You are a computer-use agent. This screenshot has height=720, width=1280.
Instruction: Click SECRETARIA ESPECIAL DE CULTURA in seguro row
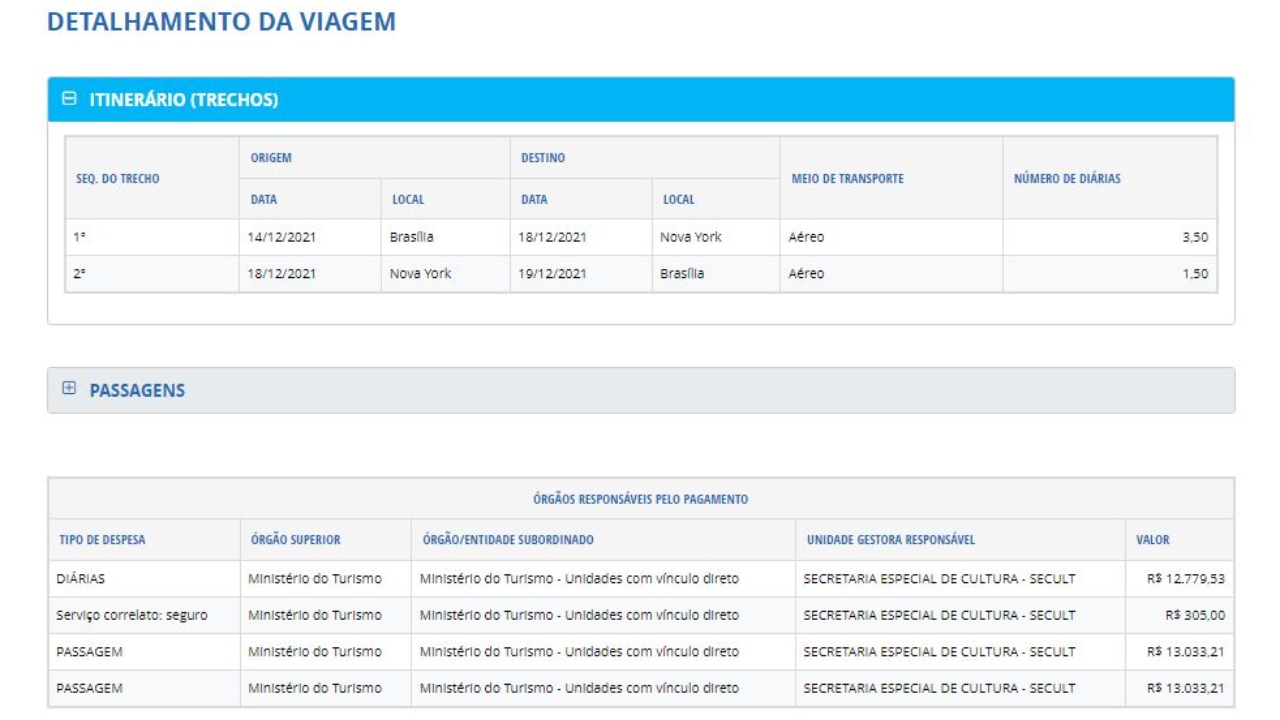coord(939,615)
